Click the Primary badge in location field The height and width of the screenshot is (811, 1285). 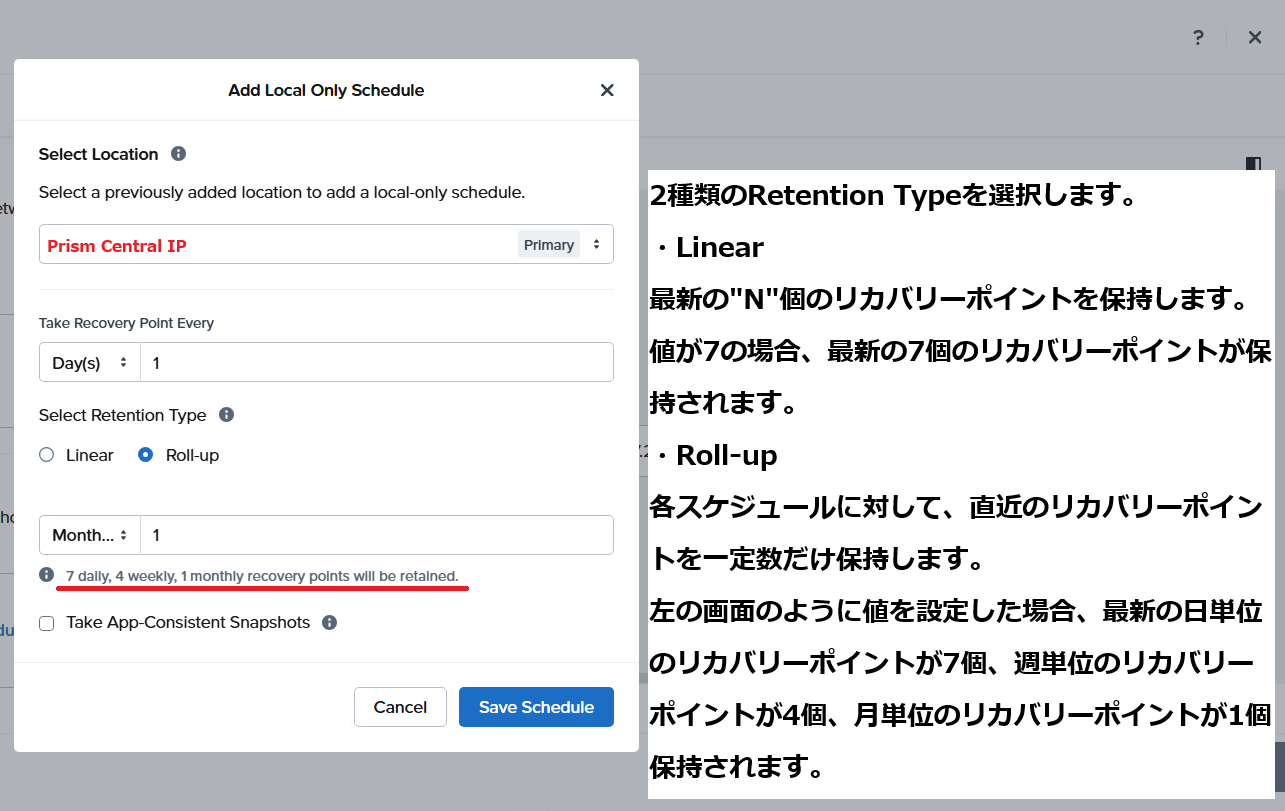549,245
